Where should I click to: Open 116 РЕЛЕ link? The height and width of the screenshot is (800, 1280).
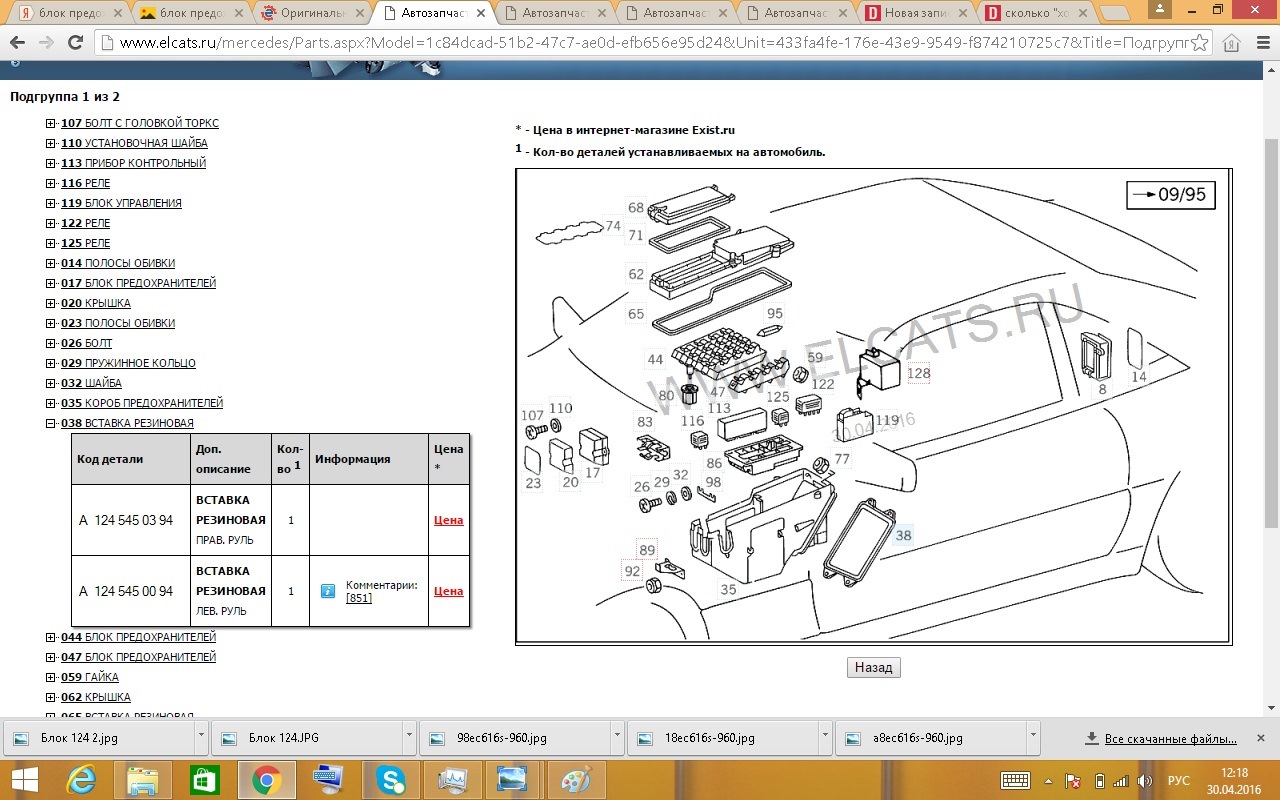tap(86, 183)
